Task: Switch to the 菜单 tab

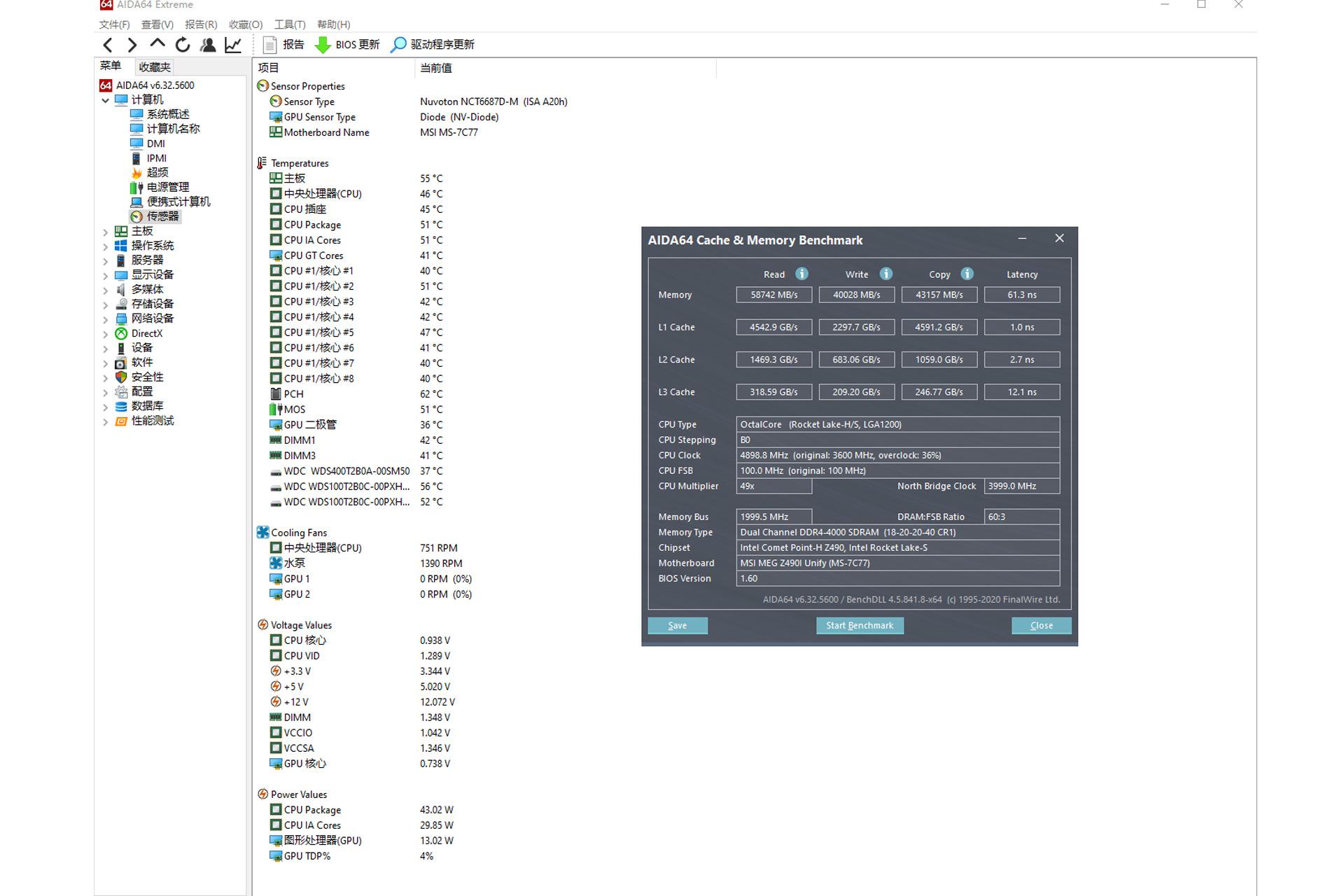Action: pyautogui.click(x=111, y=66)
